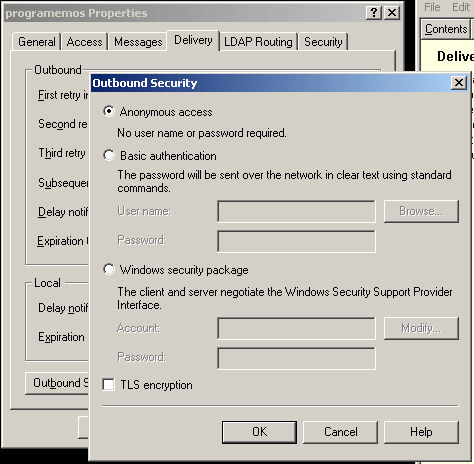Open the Contents tab in help window
The height and width of the screenshot is (464, 474).
pyautogui.click(x=446, y=29)
